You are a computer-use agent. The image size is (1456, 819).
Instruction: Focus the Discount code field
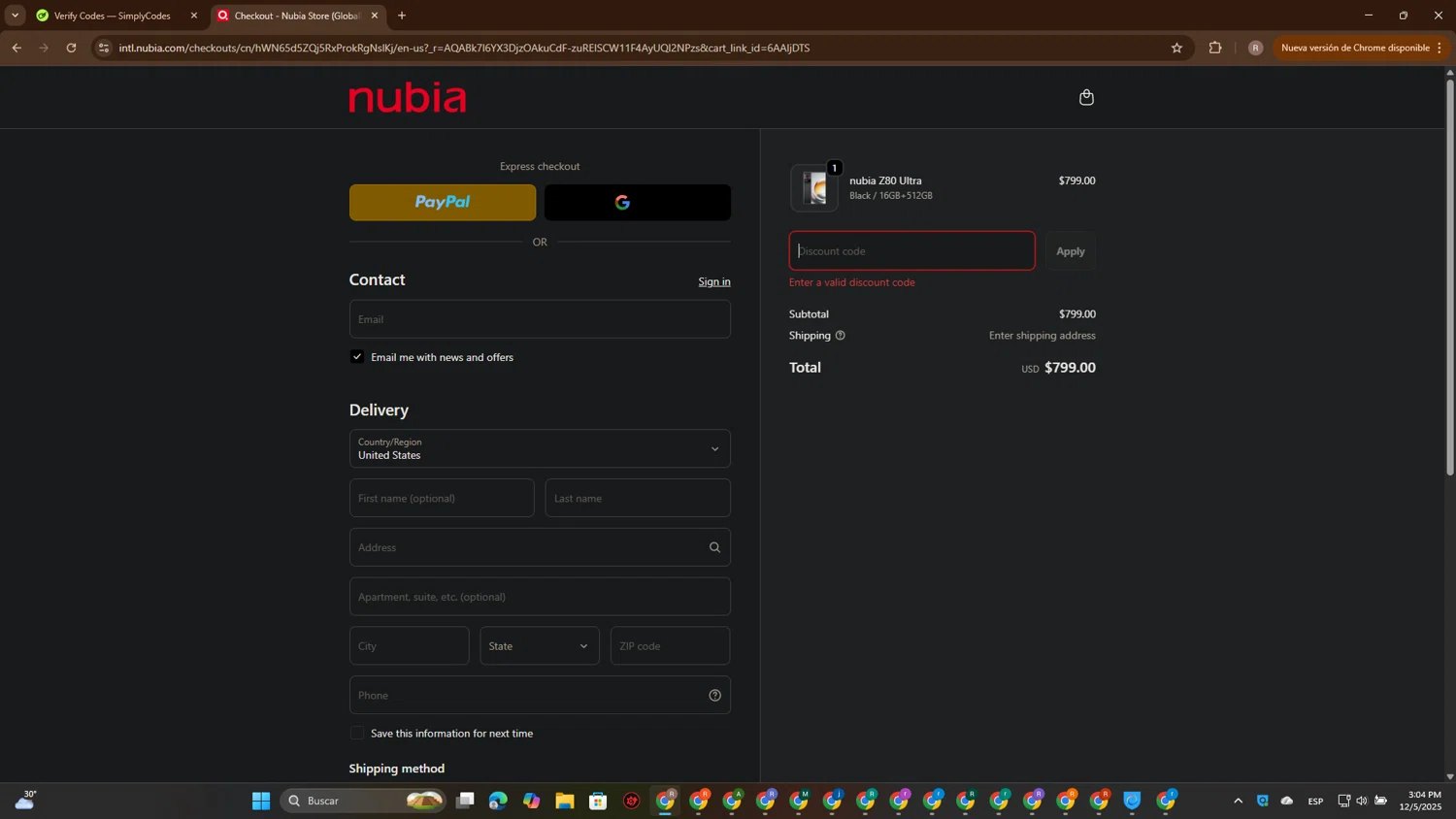point(911,251)
